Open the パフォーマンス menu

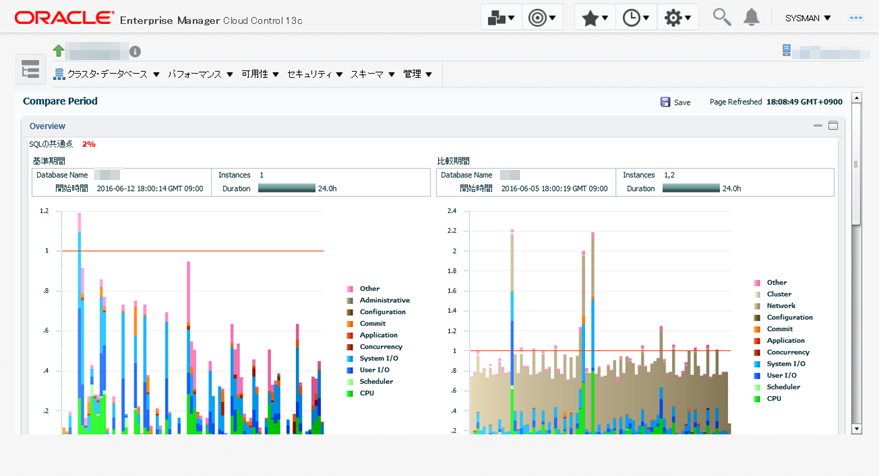click(200, 74)
